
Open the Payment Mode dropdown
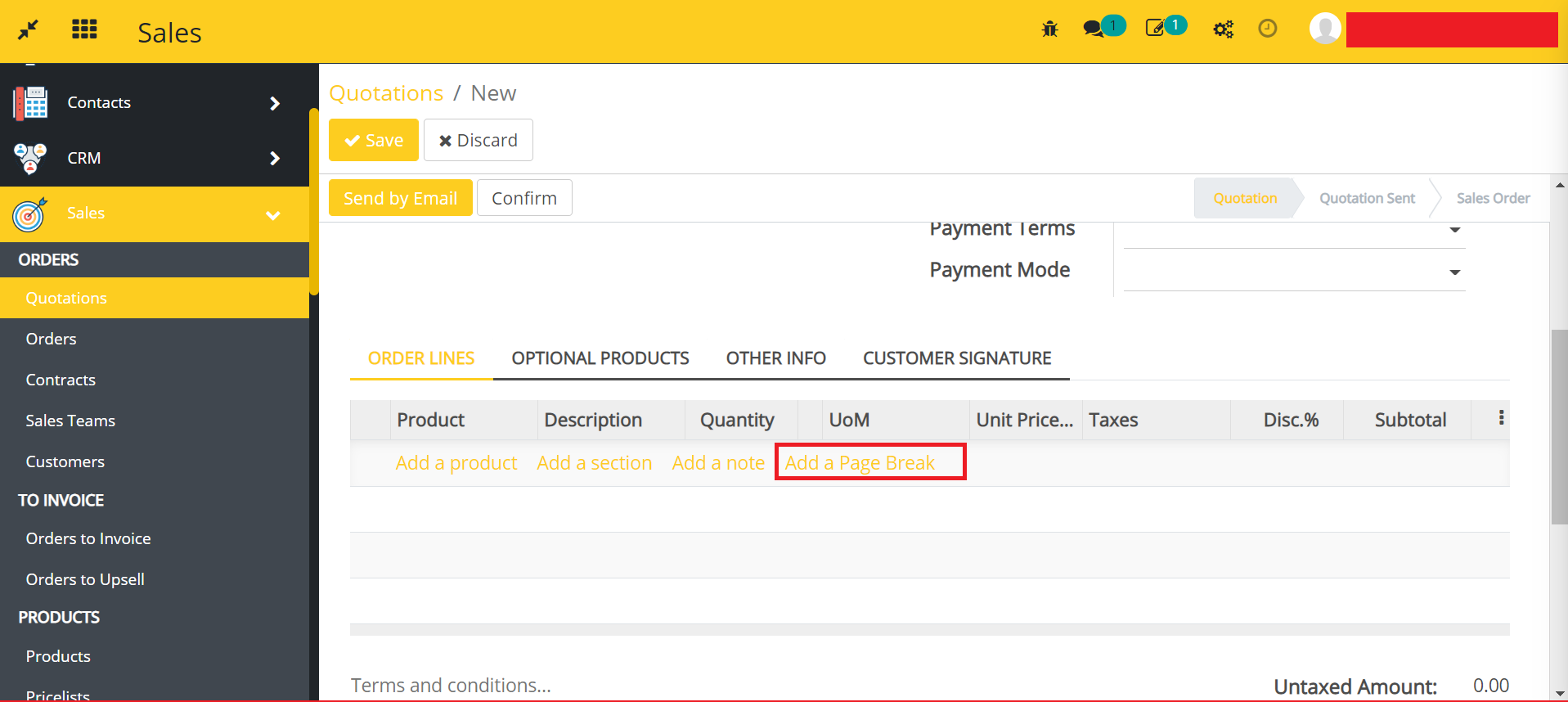click(1294, 272)
